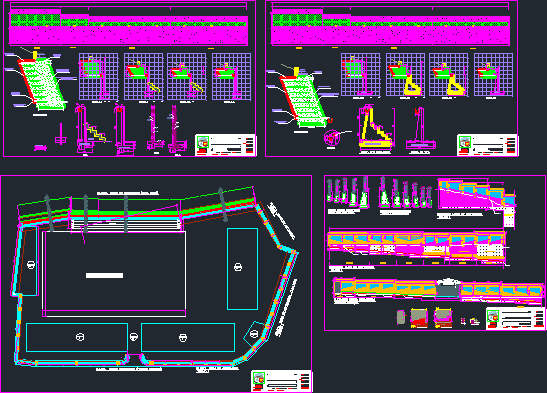The height and width of the screenshot is (393, 547).
Task: Select the circular tag in the tall right rectangle
Action: click(238, 267)
